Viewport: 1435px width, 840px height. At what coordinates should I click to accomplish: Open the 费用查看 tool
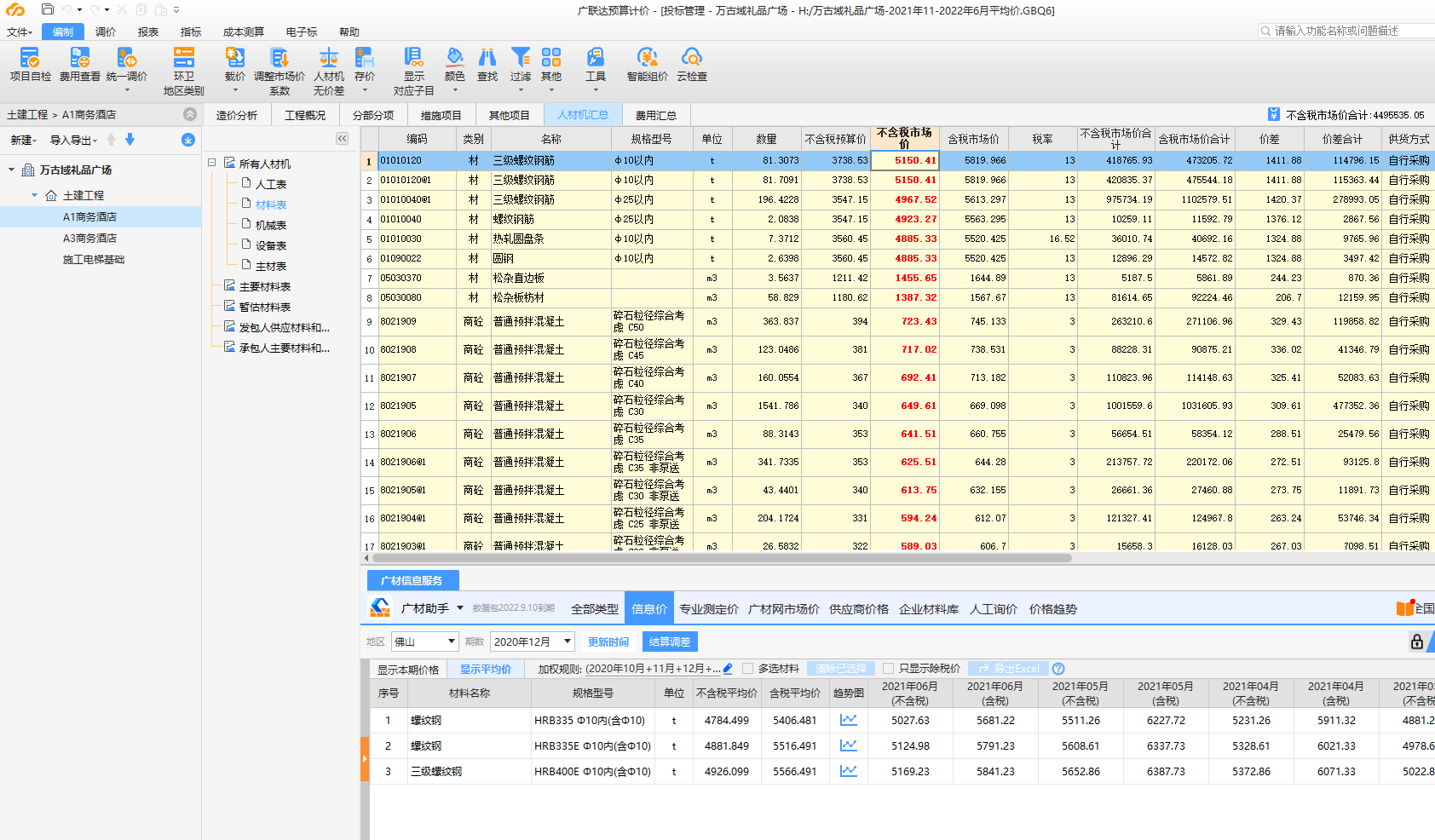(x=79, y=65)
